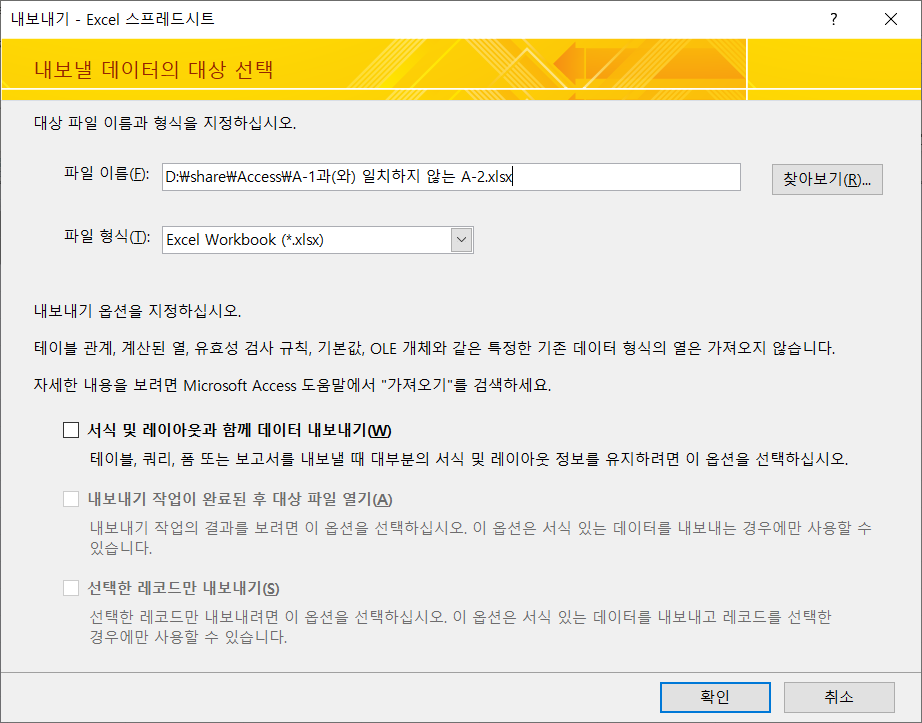The height and width of the screenshot is (723, 922).
Task: Cancel the export with 취소 button
Action: (x=839, y=697)
